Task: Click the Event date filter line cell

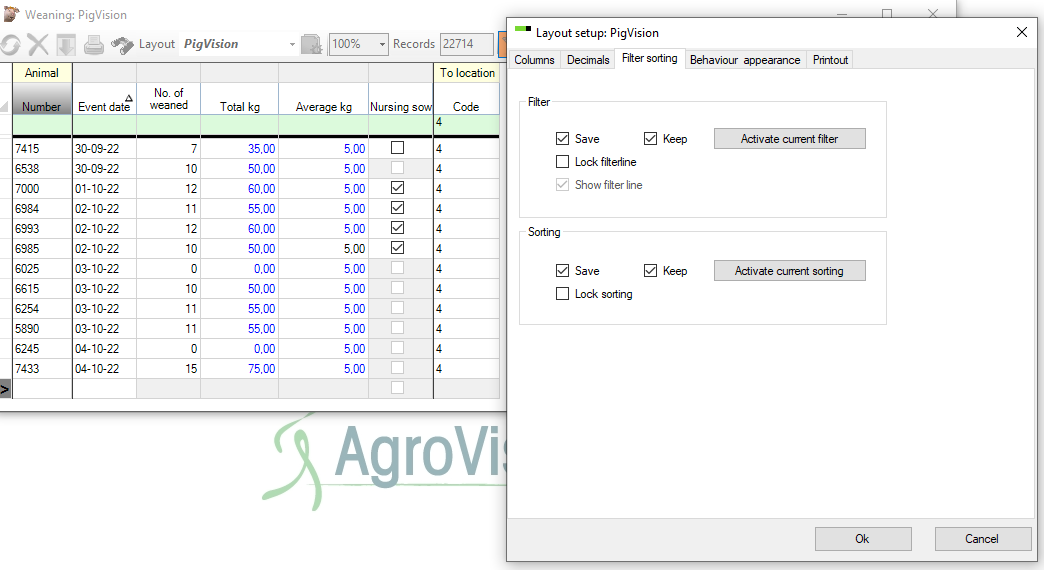Action: tap(104, 125)
